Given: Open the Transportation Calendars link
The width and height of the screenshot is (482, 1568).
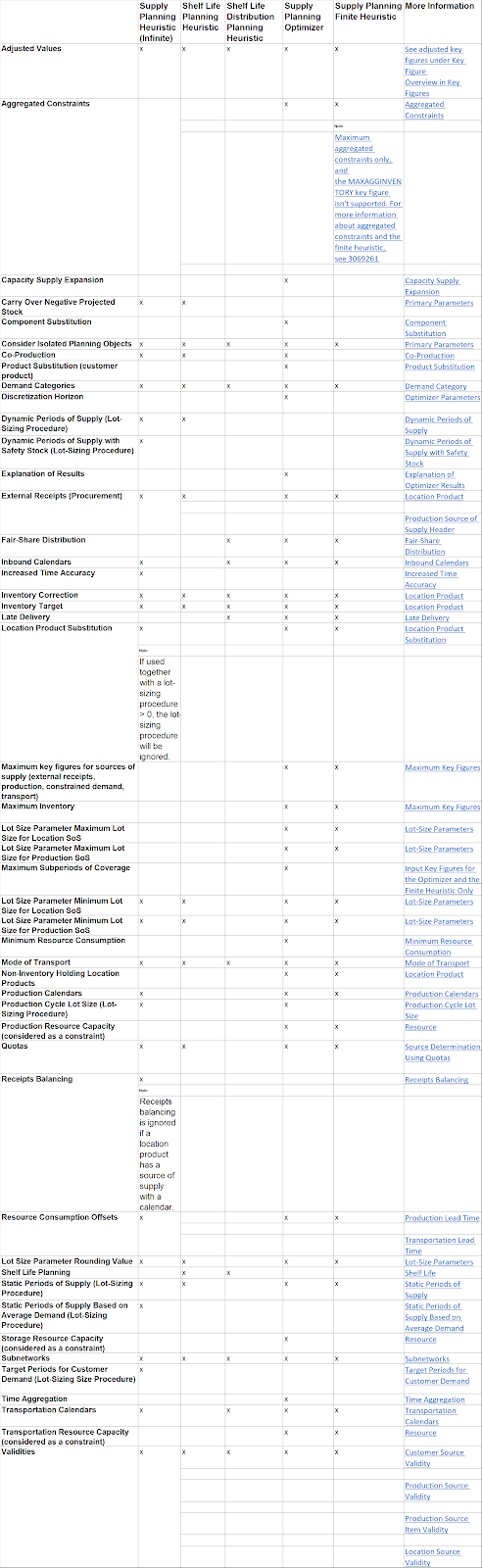Looking at the screenshot, I should coord(431,1416).
